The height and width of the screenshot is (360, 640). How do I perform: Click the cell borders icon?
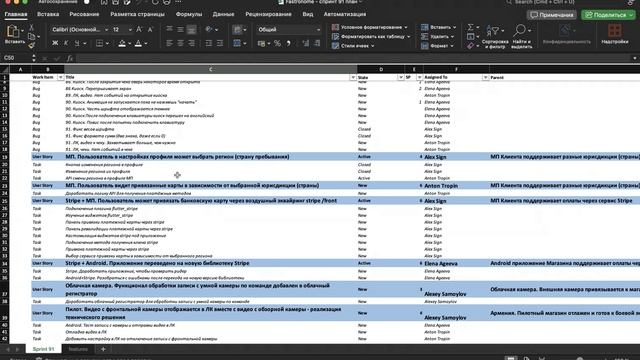click(100, 43)
